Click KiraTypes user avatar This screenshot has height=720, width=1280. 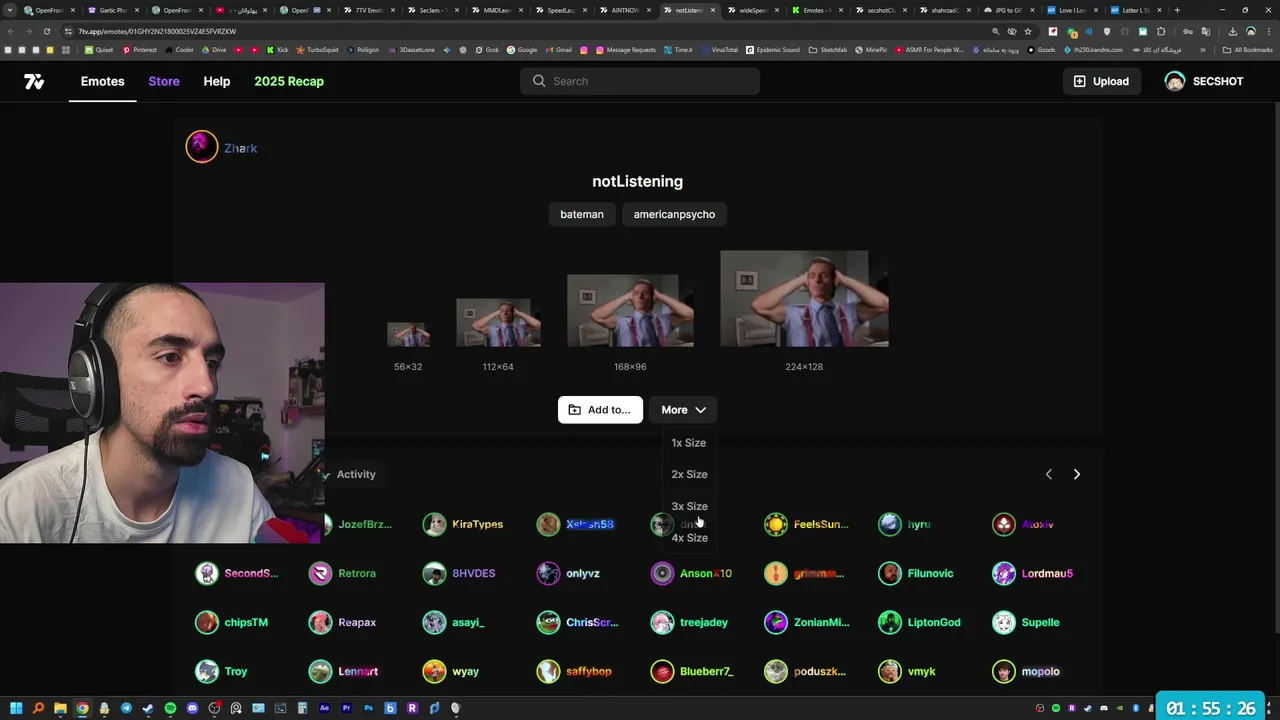coord(434,524)
